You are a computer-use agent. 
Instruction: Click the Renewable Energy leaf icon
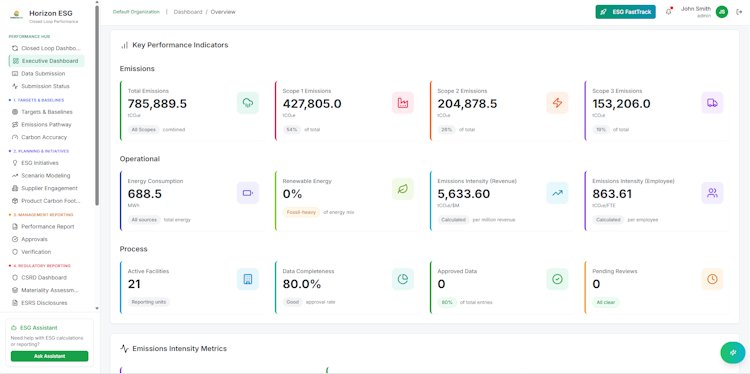coord(403,189)
